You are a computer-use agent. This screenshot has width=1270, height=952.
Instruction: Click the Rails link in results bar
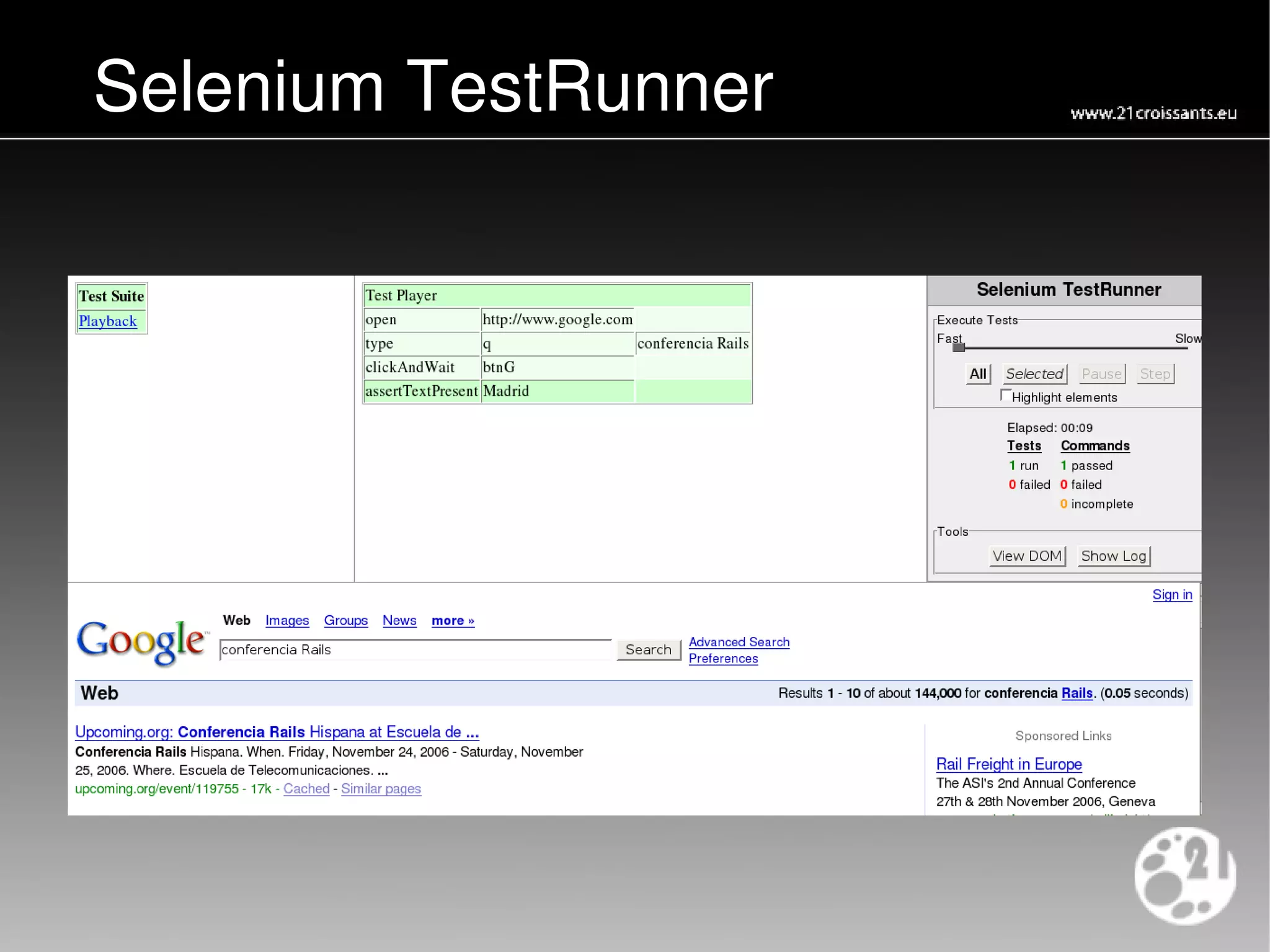tap(1077, 693)
